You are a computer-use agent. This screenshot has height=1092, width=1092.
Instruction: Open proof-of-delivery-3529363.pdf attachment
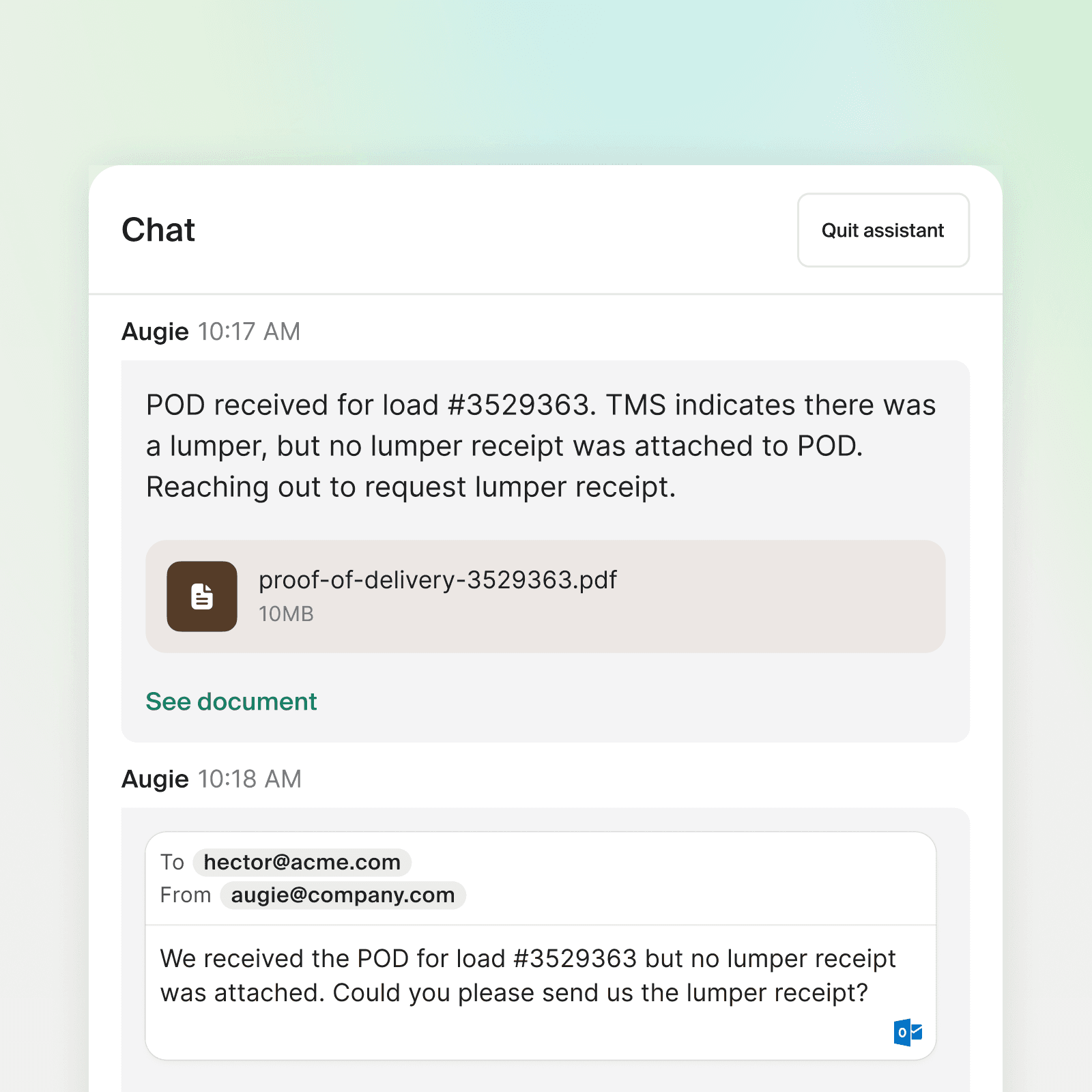(545, 597)
